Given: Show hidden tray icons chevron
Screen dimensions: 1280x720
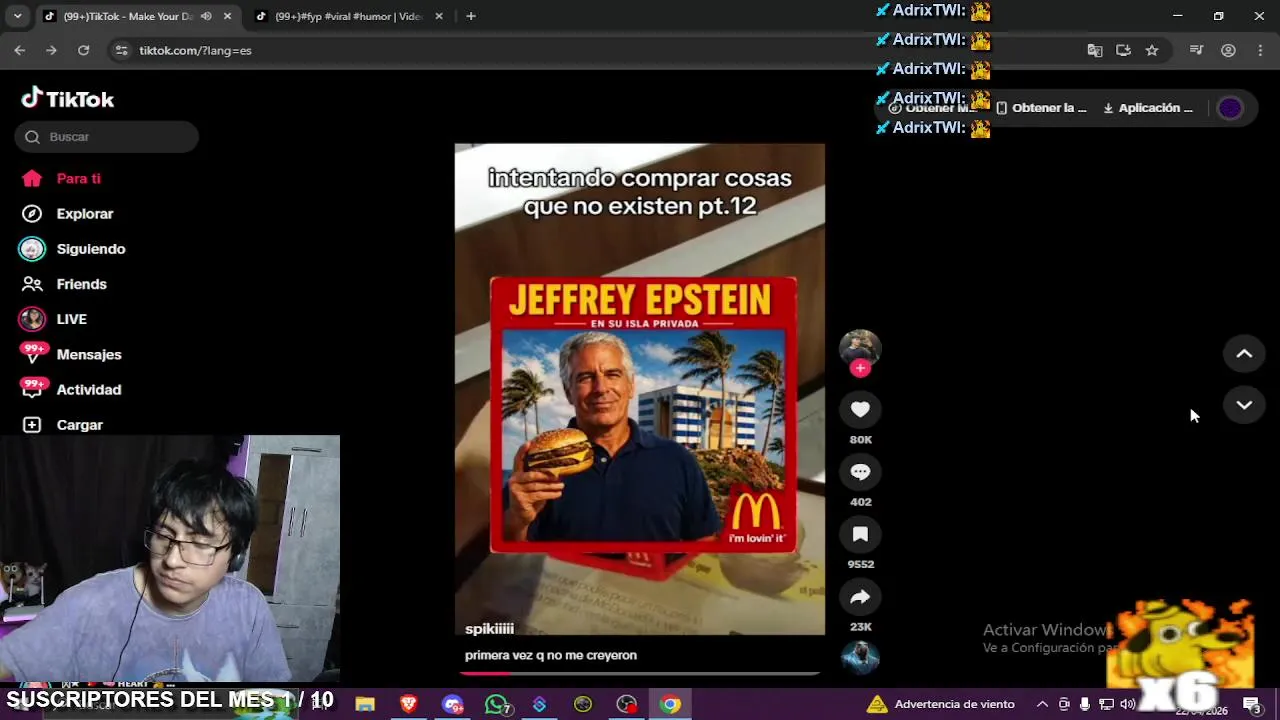Looking at the screenshot, I should [x=1042, y=704].
